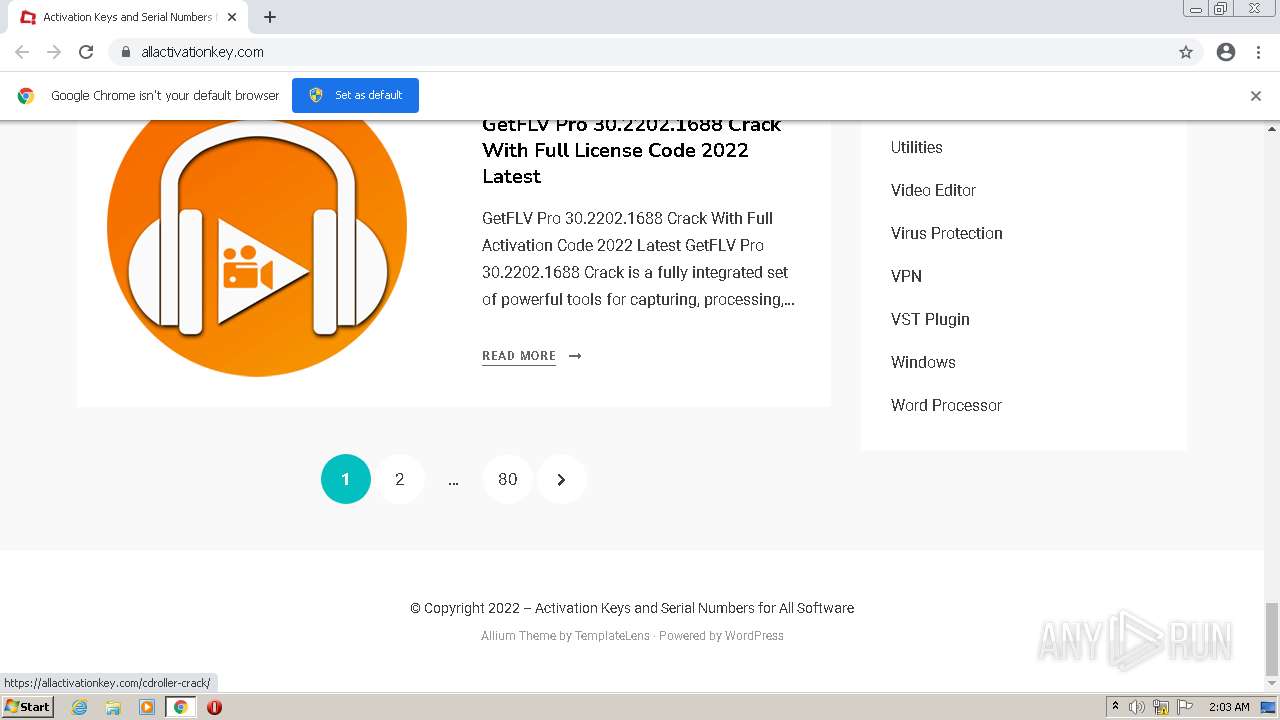Click the scrollbar down arrow
The width and height of the screenshot is (1280, 720).
1272,686
